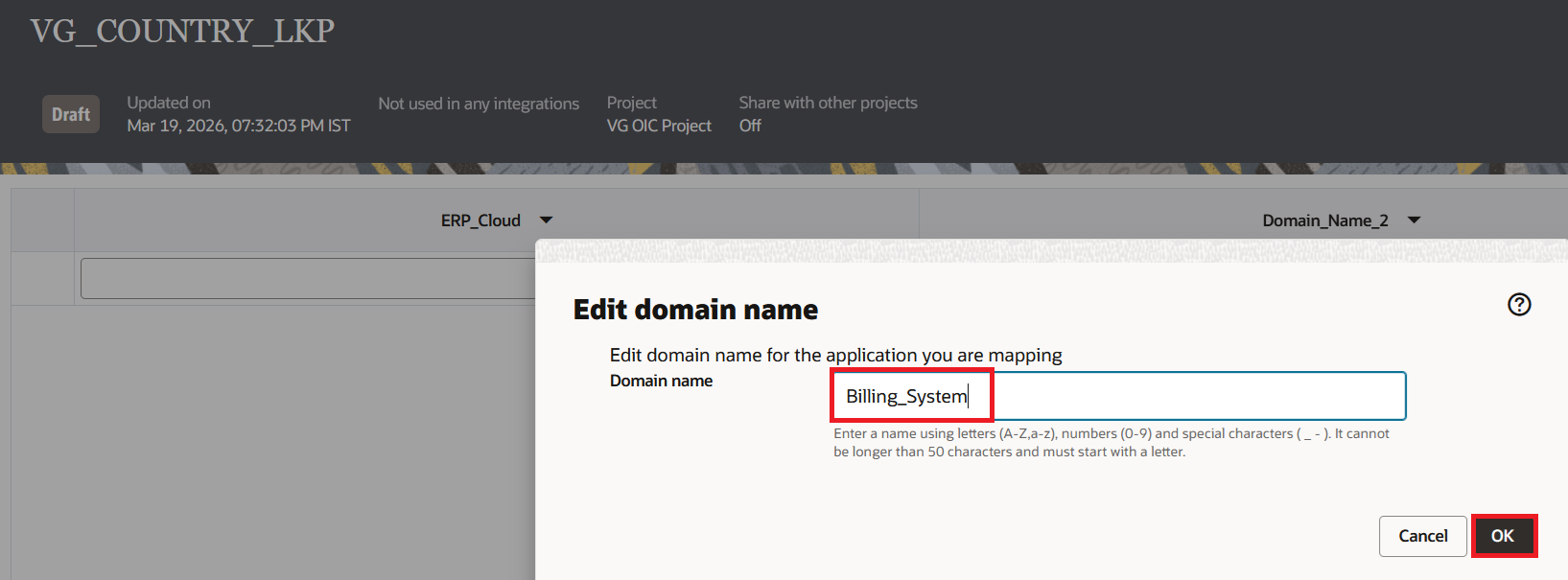
Task: Select the Domain_Name_2 column header label
Action: (1324, 220)
